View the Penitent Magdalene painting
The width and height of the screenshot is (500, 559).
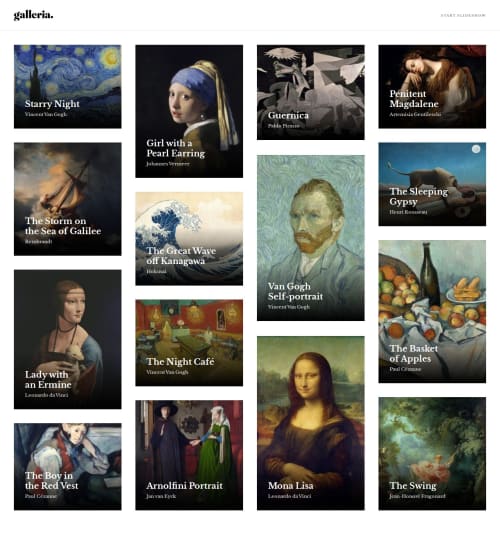pos(432,87)
